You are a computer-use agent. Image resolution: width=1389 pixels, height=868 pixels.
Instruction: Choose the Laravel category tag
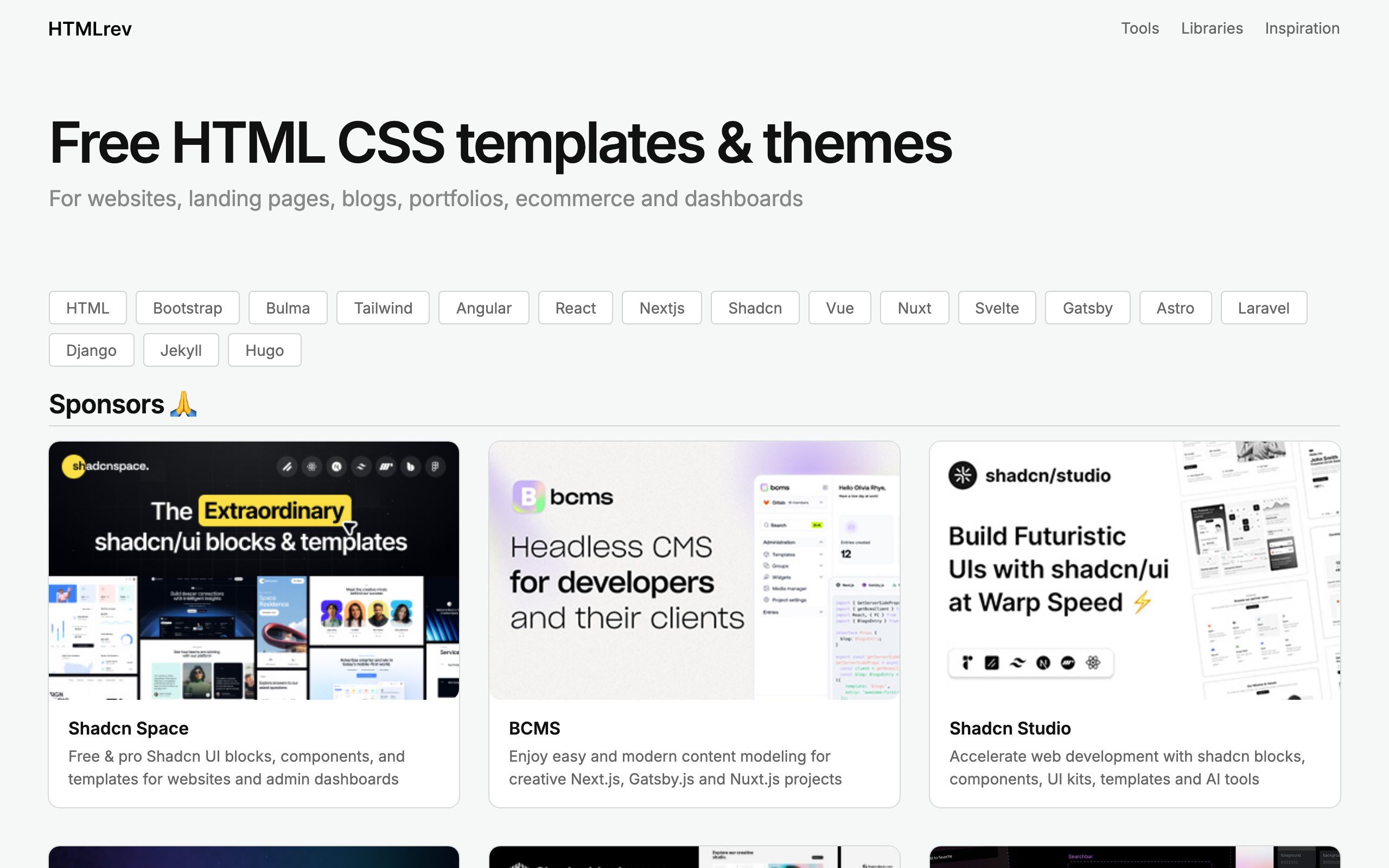[x=1264, y=308]
